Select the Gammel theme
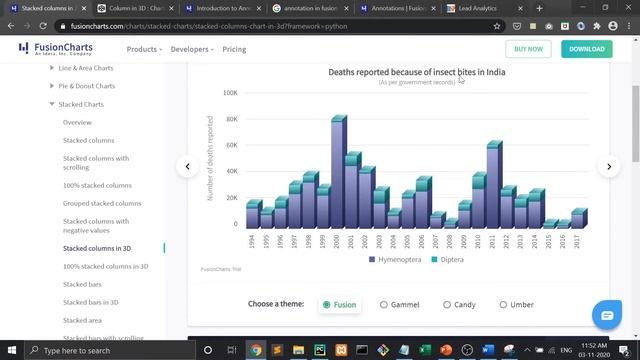The width and height of the screenshot is (640, 360). 400,304
